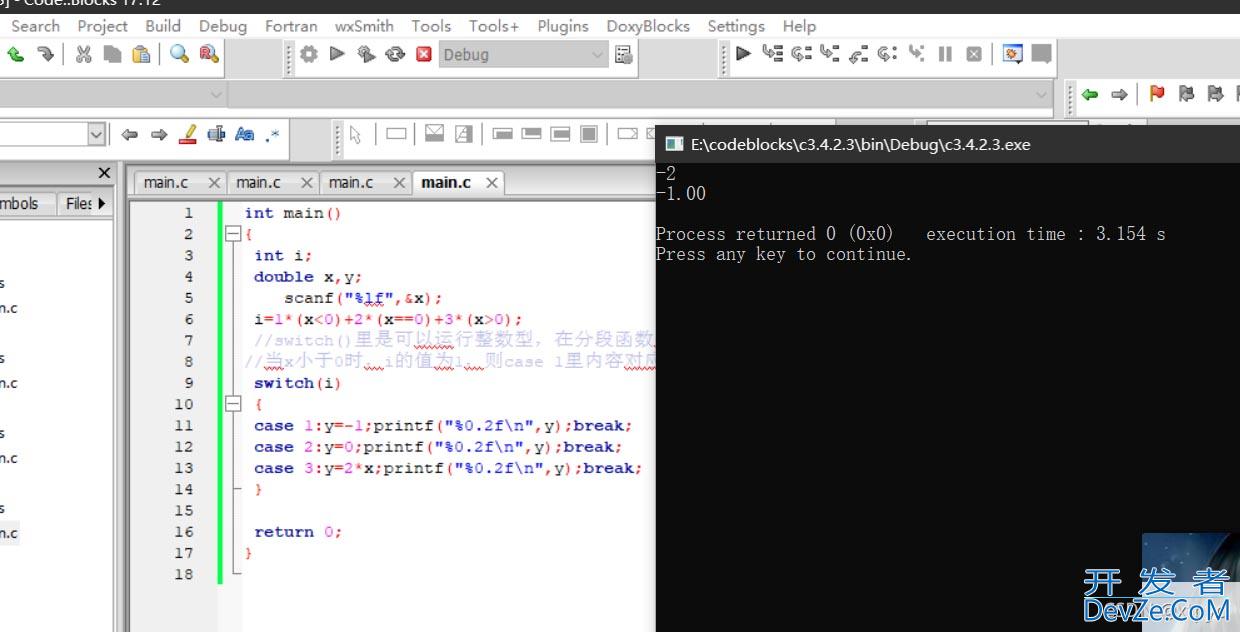Toggle highlight occurrences pencil icon
Image resolution: width=1240 pixels, height=632 pixels.
point(187,134)
